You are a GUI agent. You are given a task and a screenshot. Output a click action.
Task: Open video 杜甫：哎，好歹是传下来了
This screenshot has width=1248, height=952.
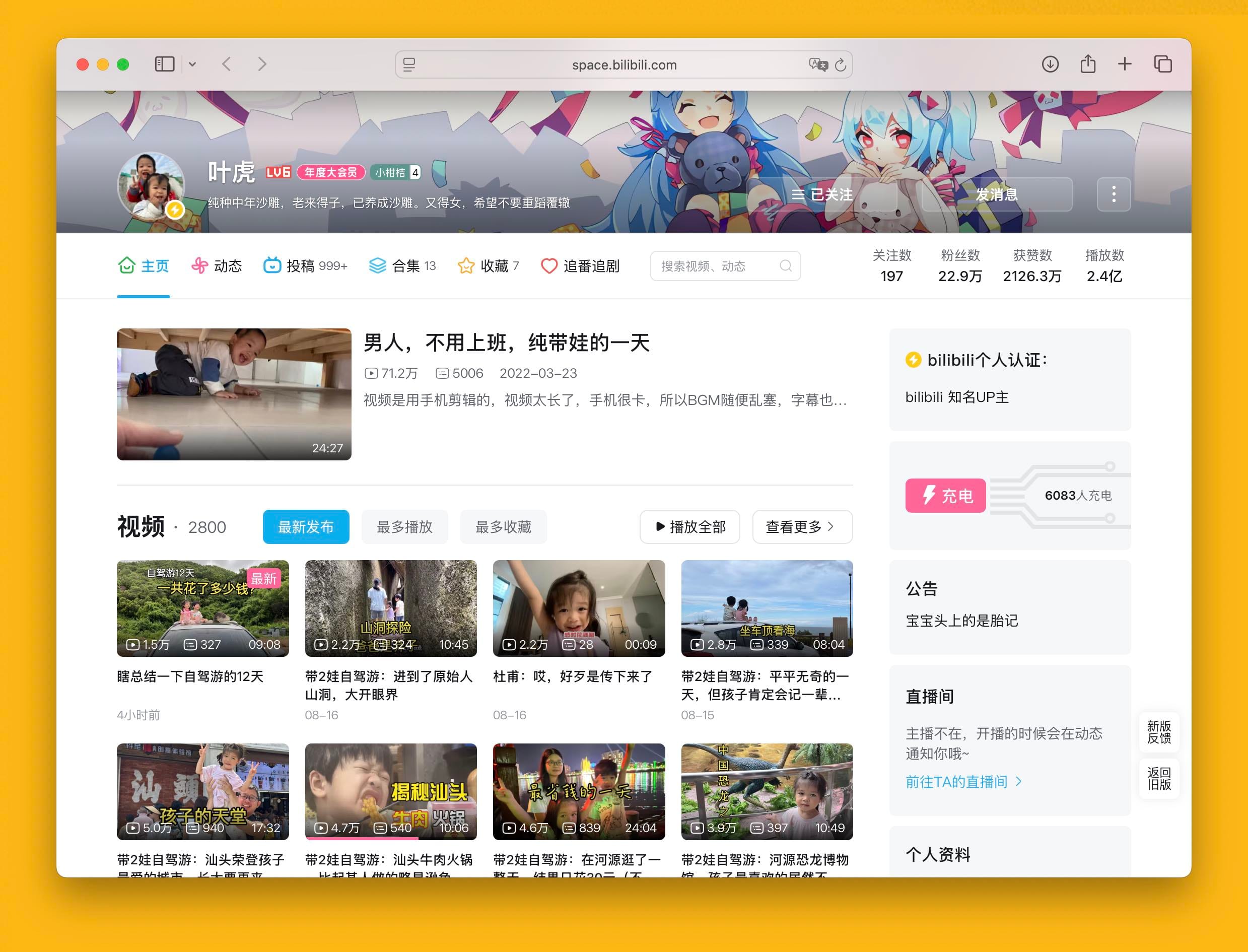[579, 608]
